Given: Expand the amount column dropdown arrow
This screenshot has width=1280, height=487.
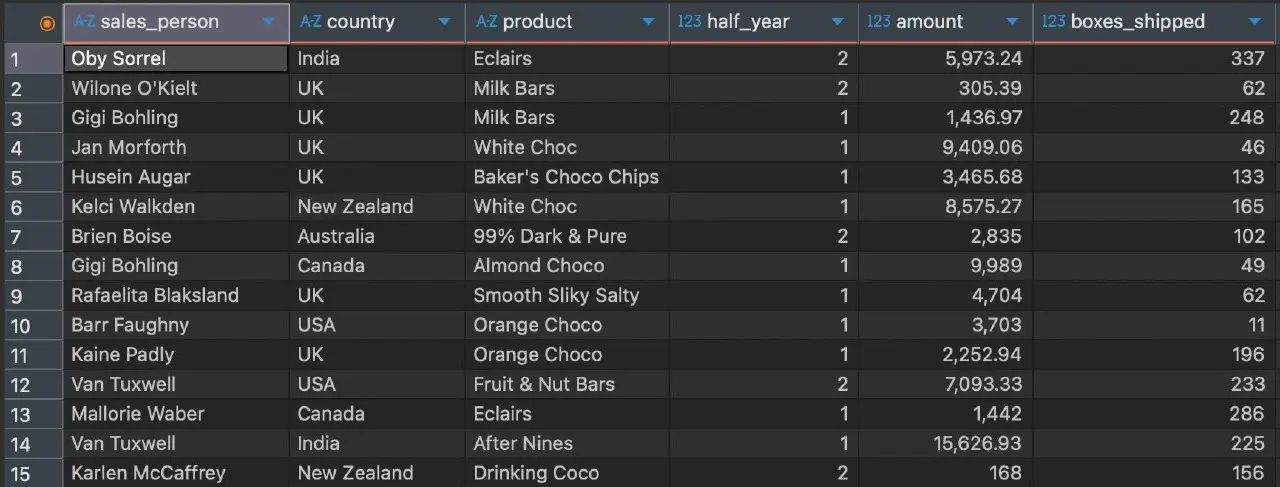Looking at the screenshot, I should [1012, 22].
